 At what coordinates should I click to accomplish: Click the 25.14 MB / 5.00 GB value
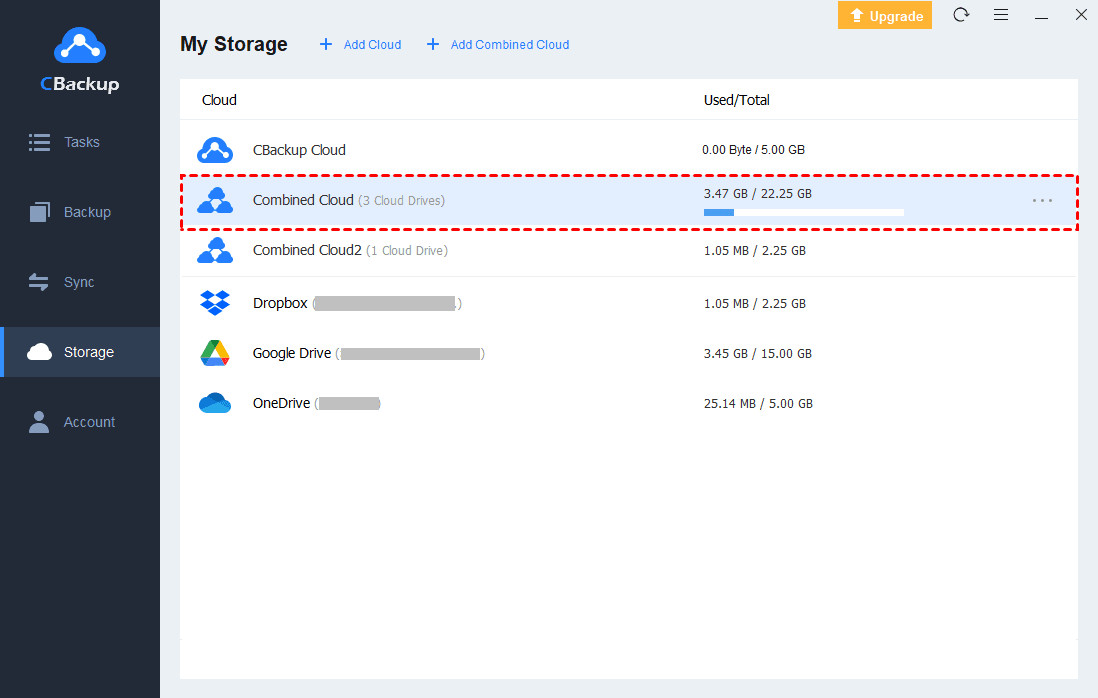point(758,404)
